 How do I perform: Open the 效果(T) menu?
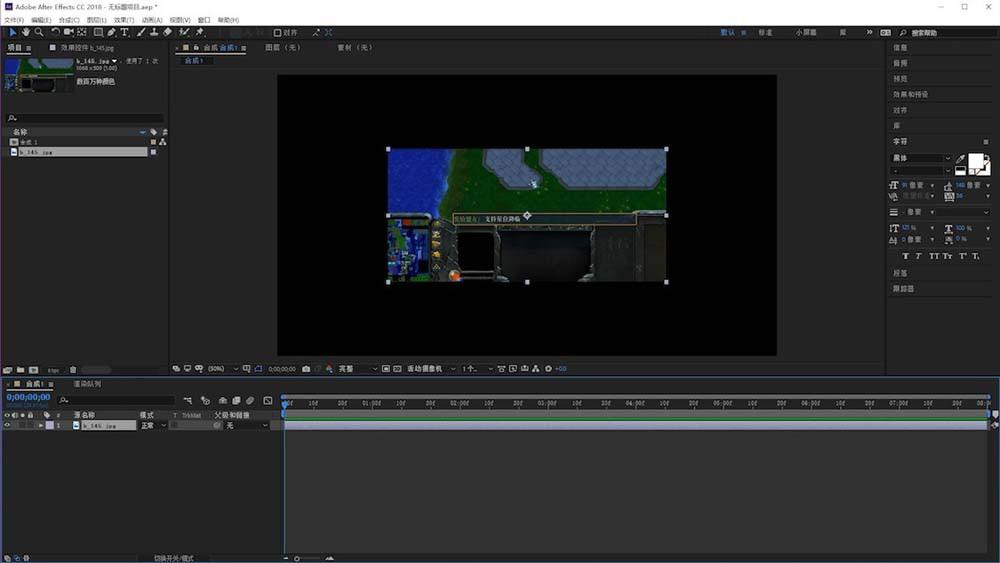(x=123, y=20)
